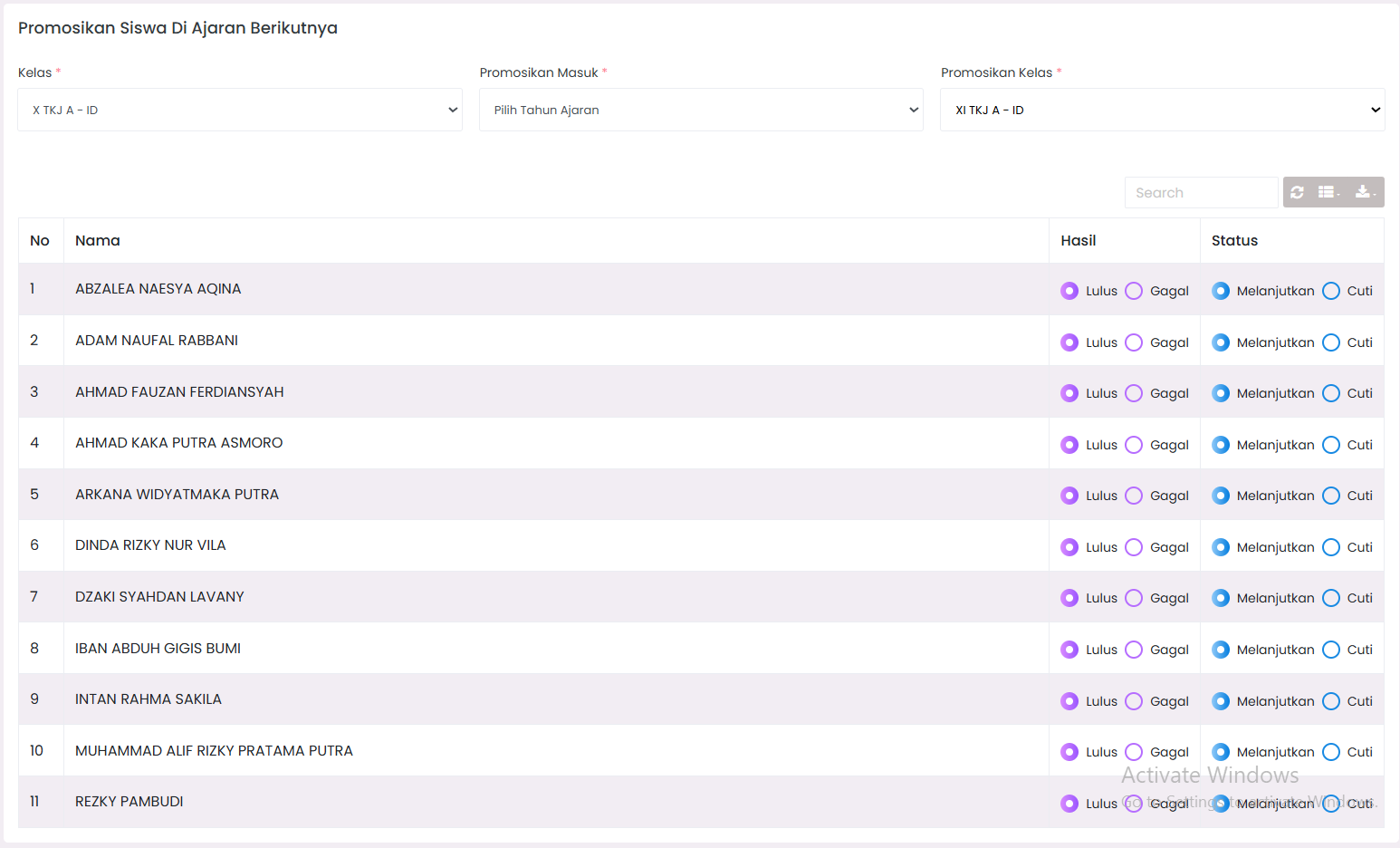Set ADAM NAUFAL RABBANI status to Cuti
The width and height of the screenshot is (1400, 848).
[1331, 342]
